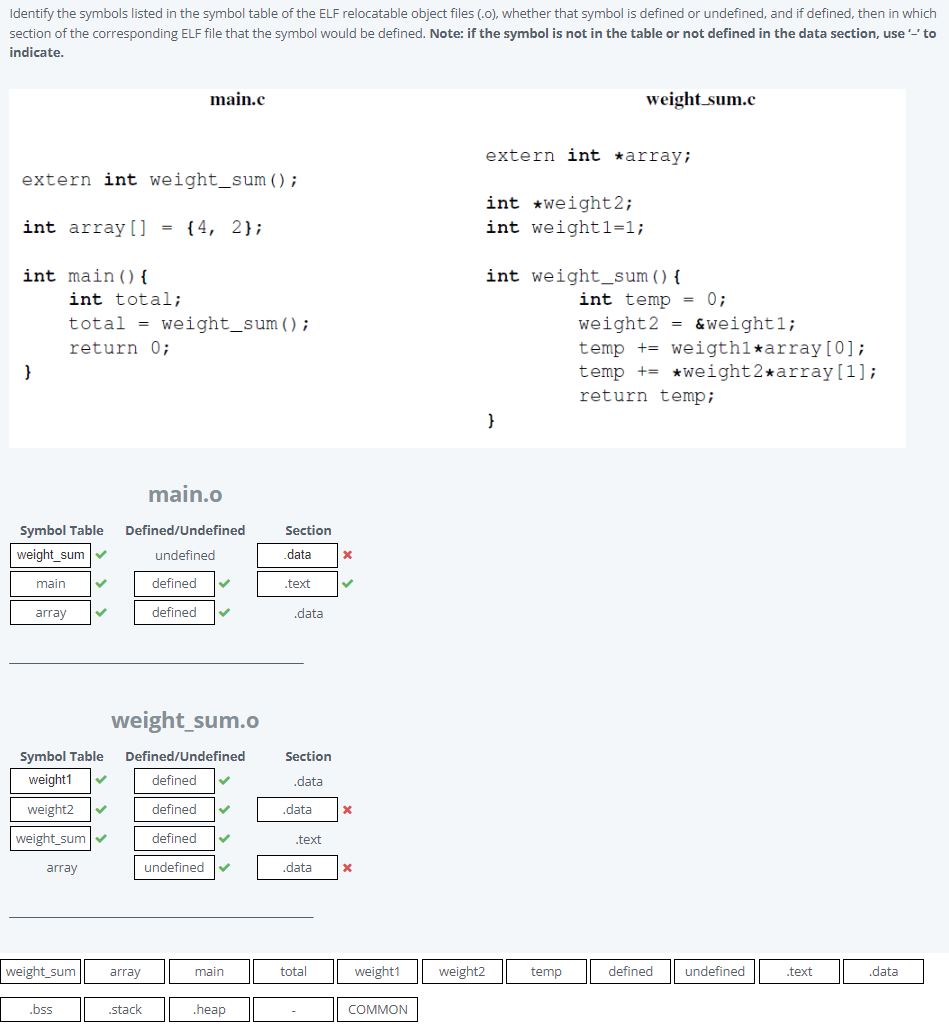Click main.o main's defined drop box
This screenshot has width=949, height=1026.
pos(174,584)
